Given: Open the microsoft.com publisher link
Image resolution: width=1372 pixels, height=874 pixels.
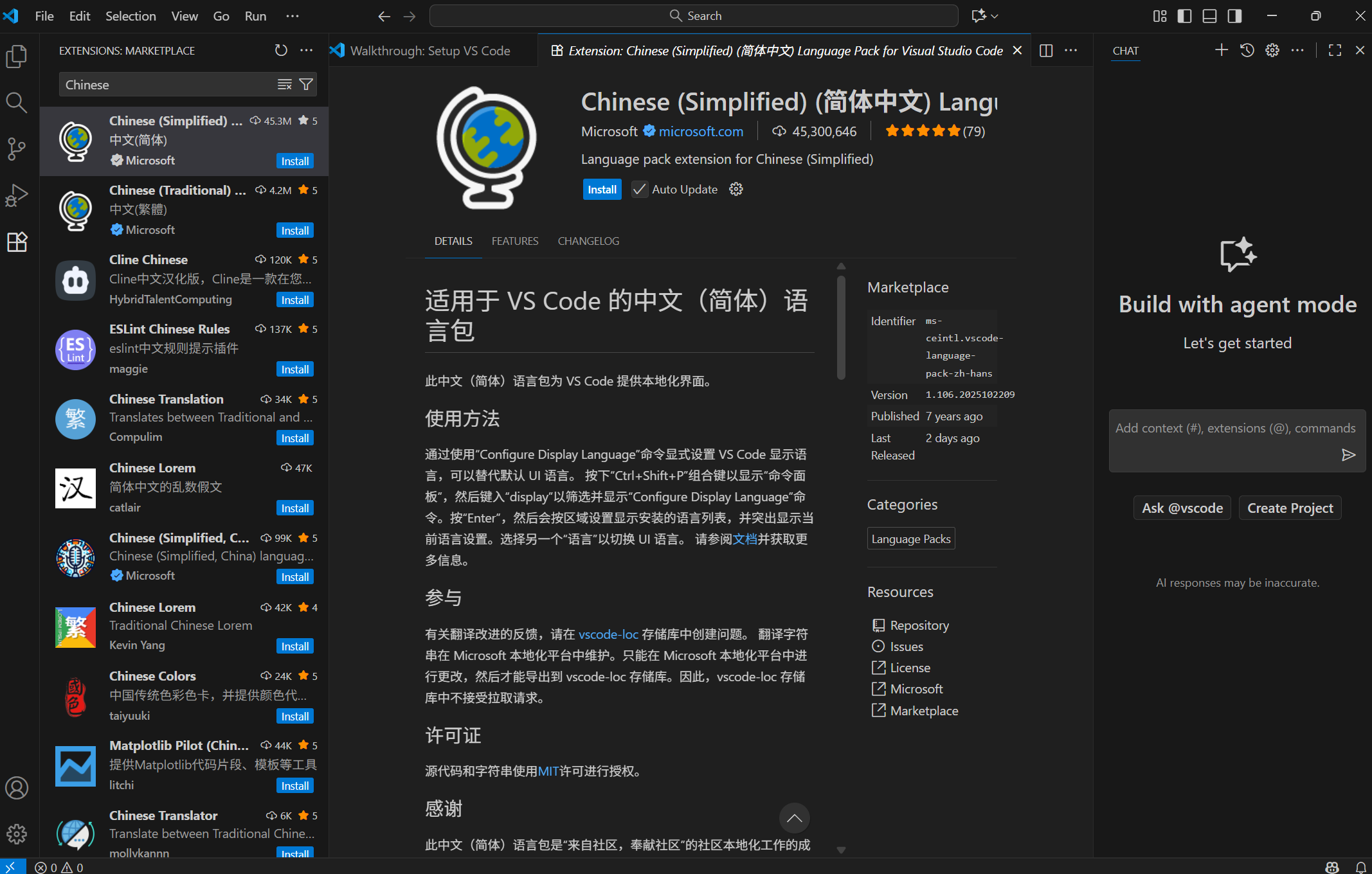Looking at the screenshot, I should tap(700, 131).
